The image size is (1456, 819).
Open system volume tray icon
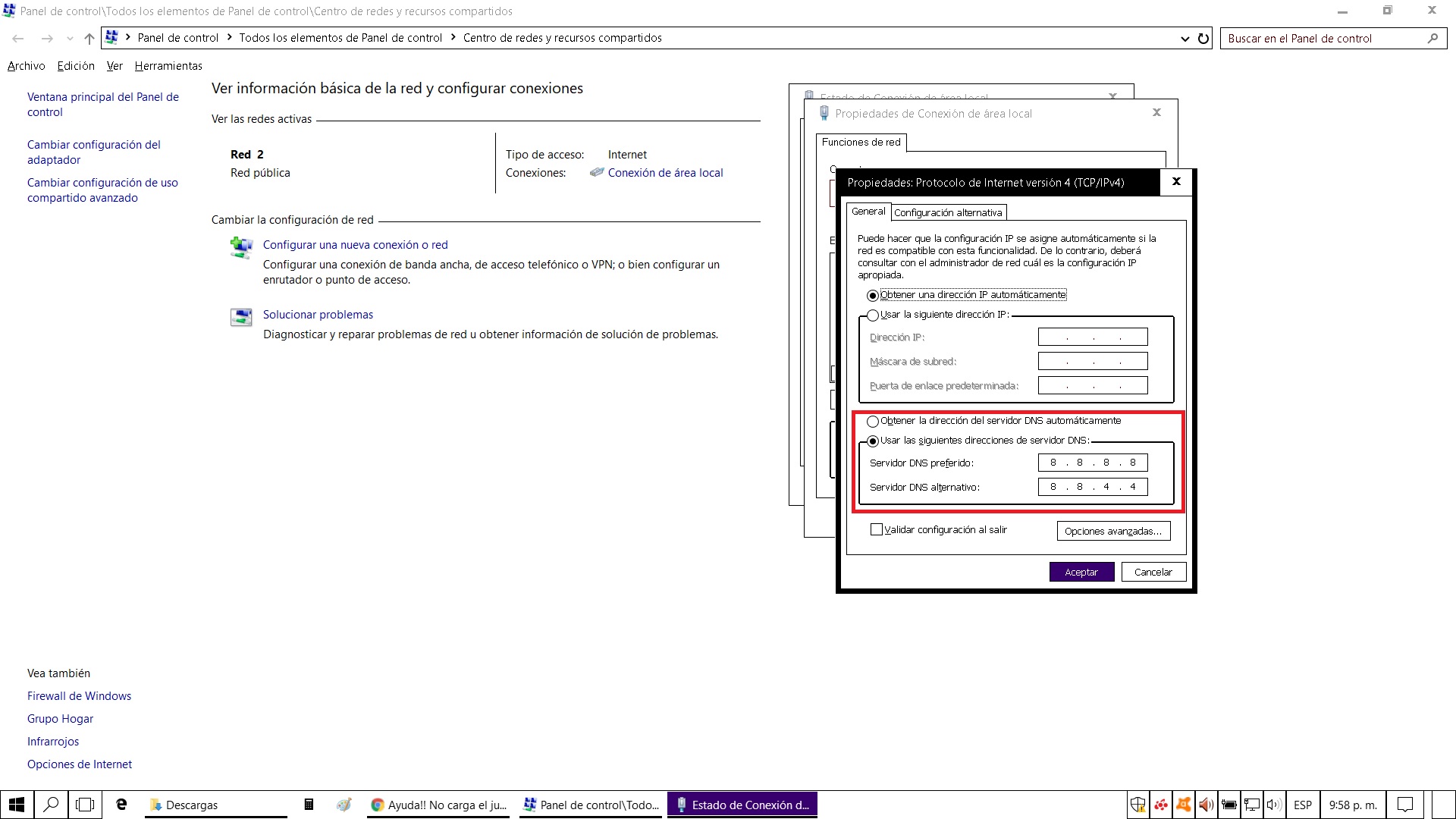1274,805
